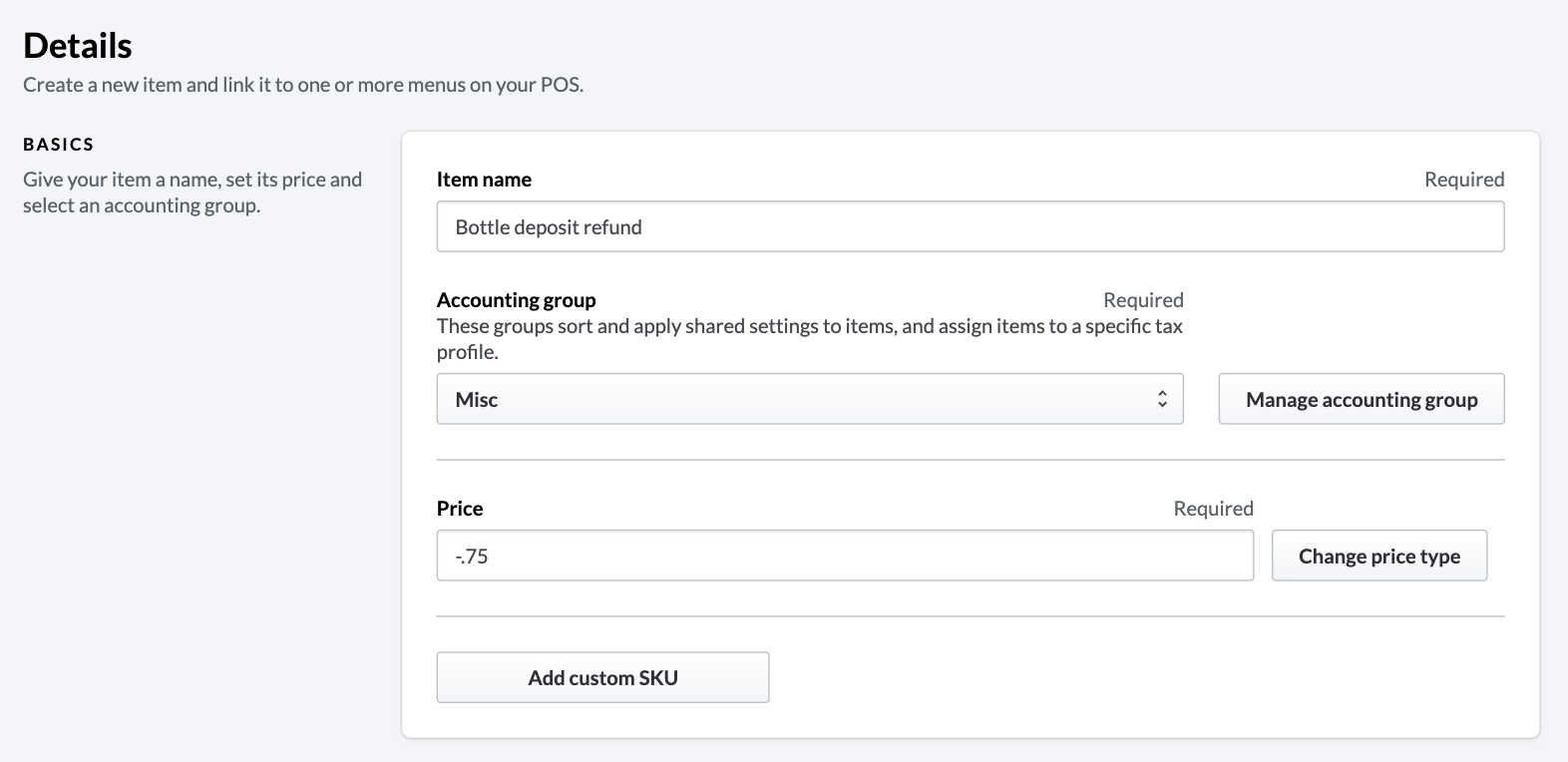Click the BASICS section heading
Image resolution: width=1568 pixels, height=762 pixels.
pos(59,145)
